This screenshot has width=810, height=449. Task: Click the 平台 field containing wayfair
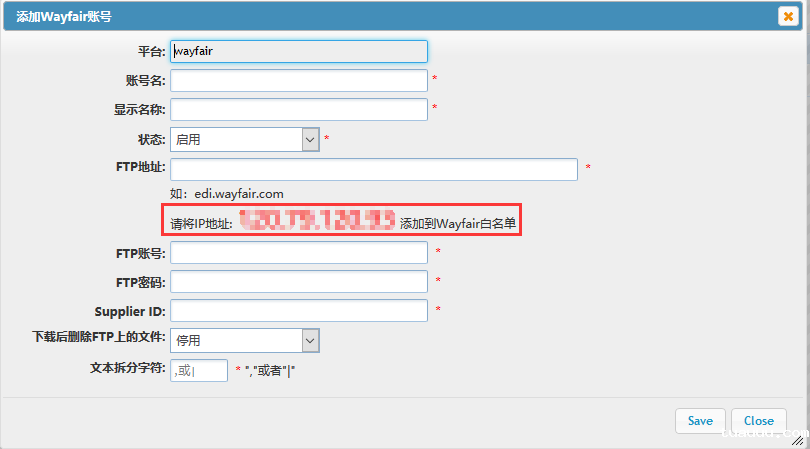[299, 51]
